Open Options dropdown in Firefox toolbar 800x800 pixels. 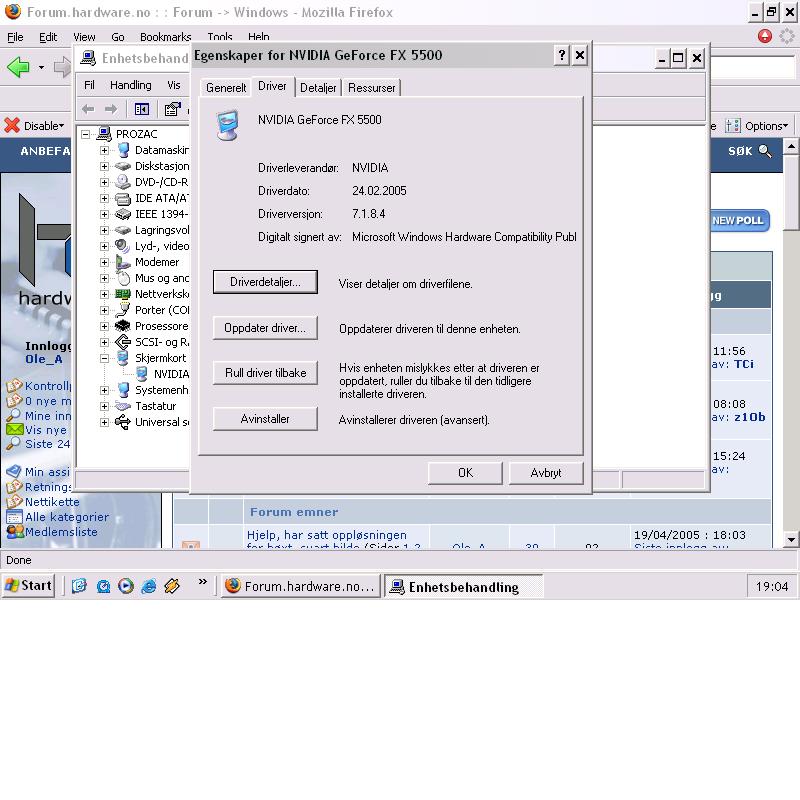tap(757, 126)
